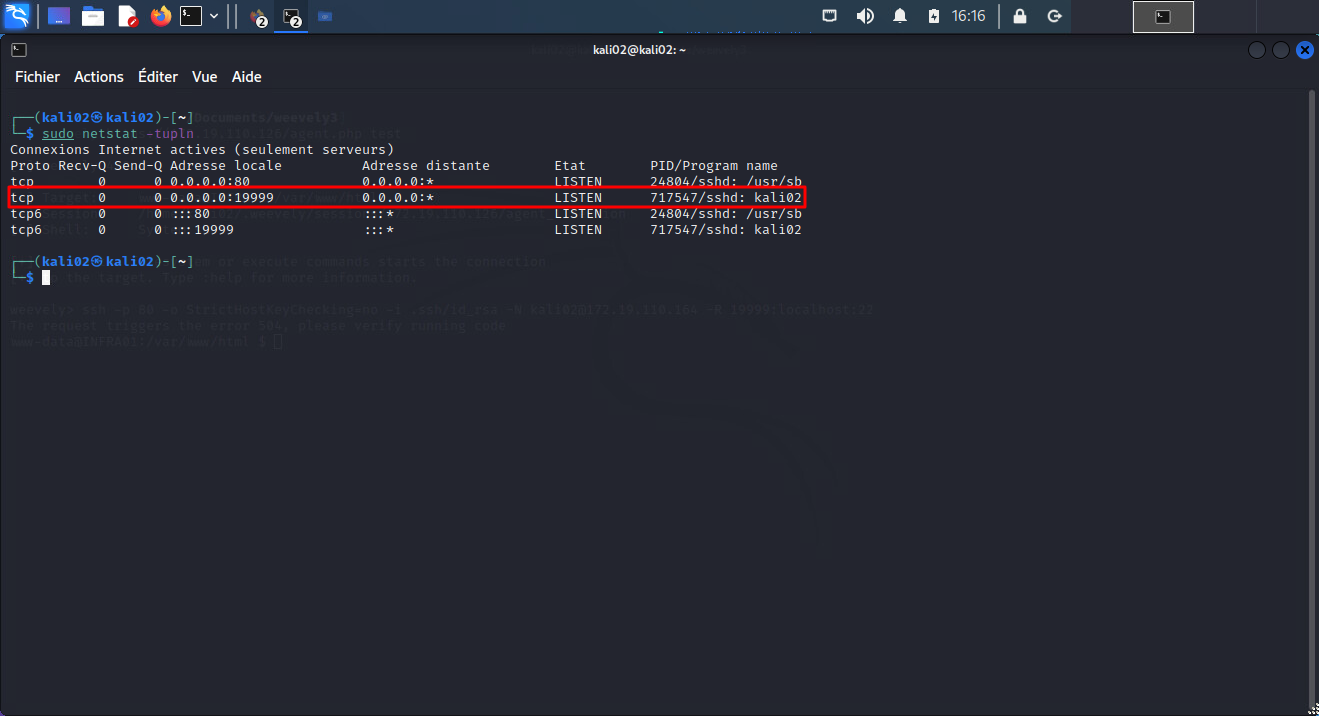The image size is (1319, 716).
Task: Select the active terminal taskbar button
Action: 291,17
